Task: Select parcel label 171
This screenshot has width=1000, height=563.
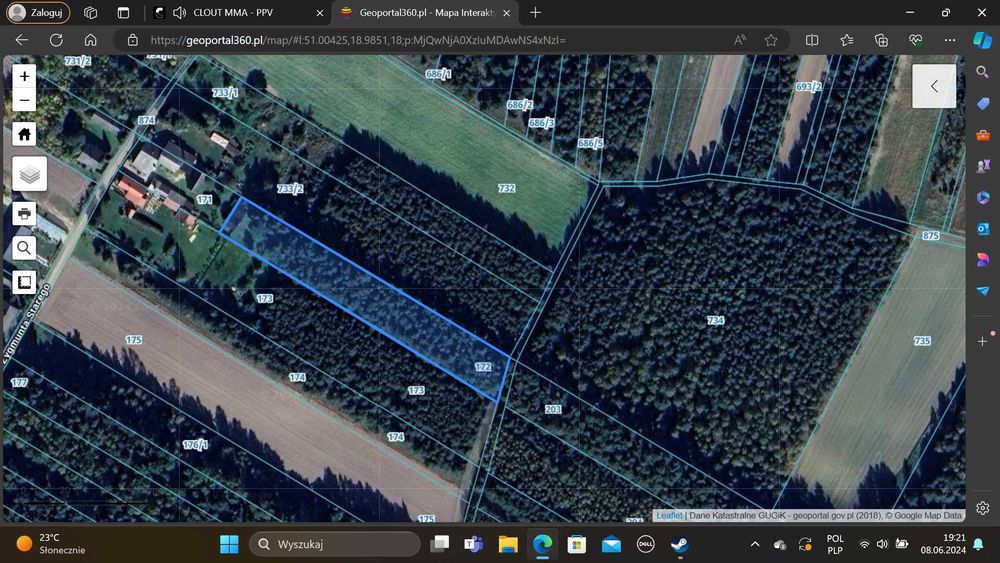Action: (x=204, y=200)
